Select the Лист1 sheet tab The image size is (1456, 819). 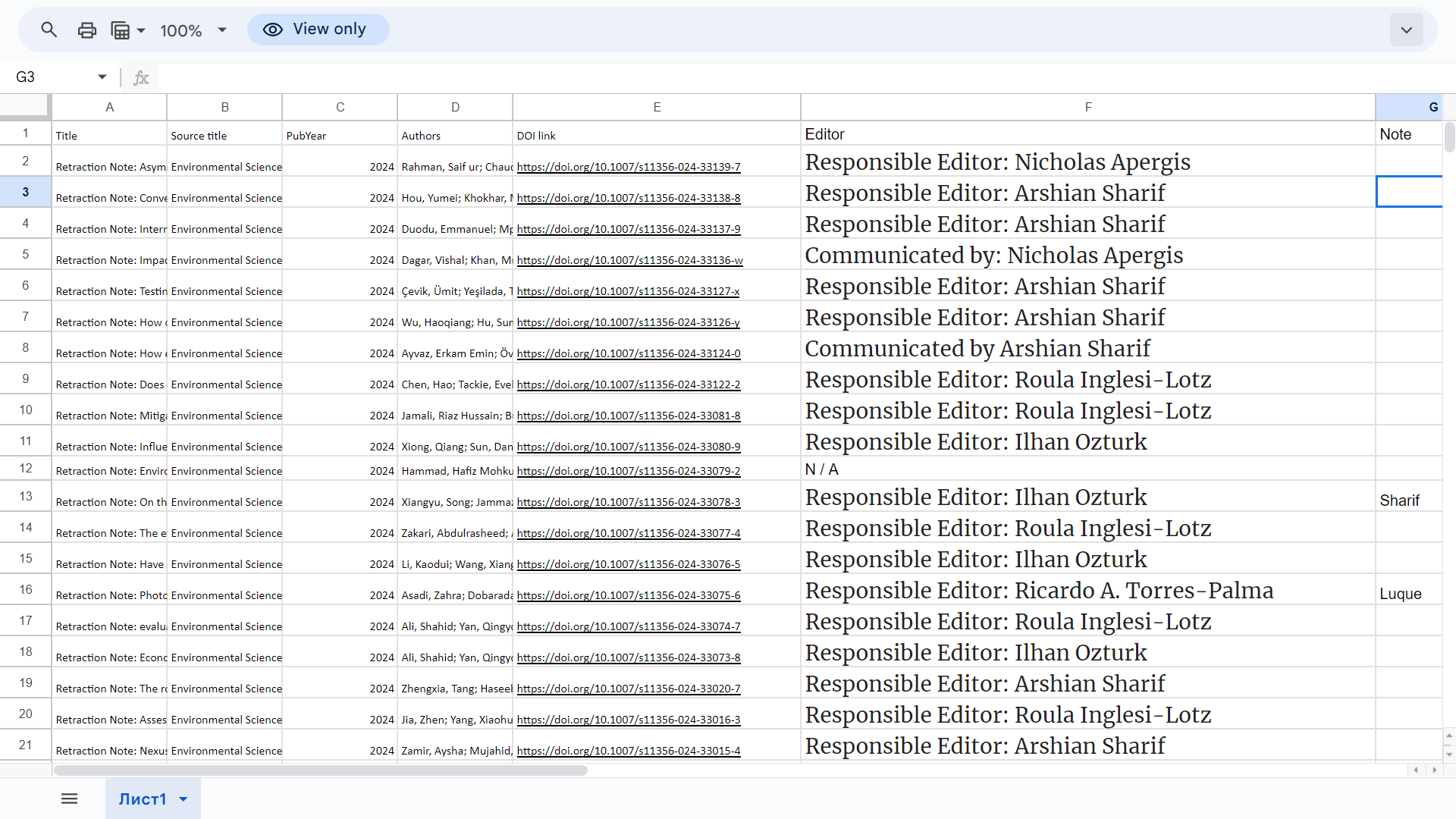pyautogui.click(x=142, y=799)
